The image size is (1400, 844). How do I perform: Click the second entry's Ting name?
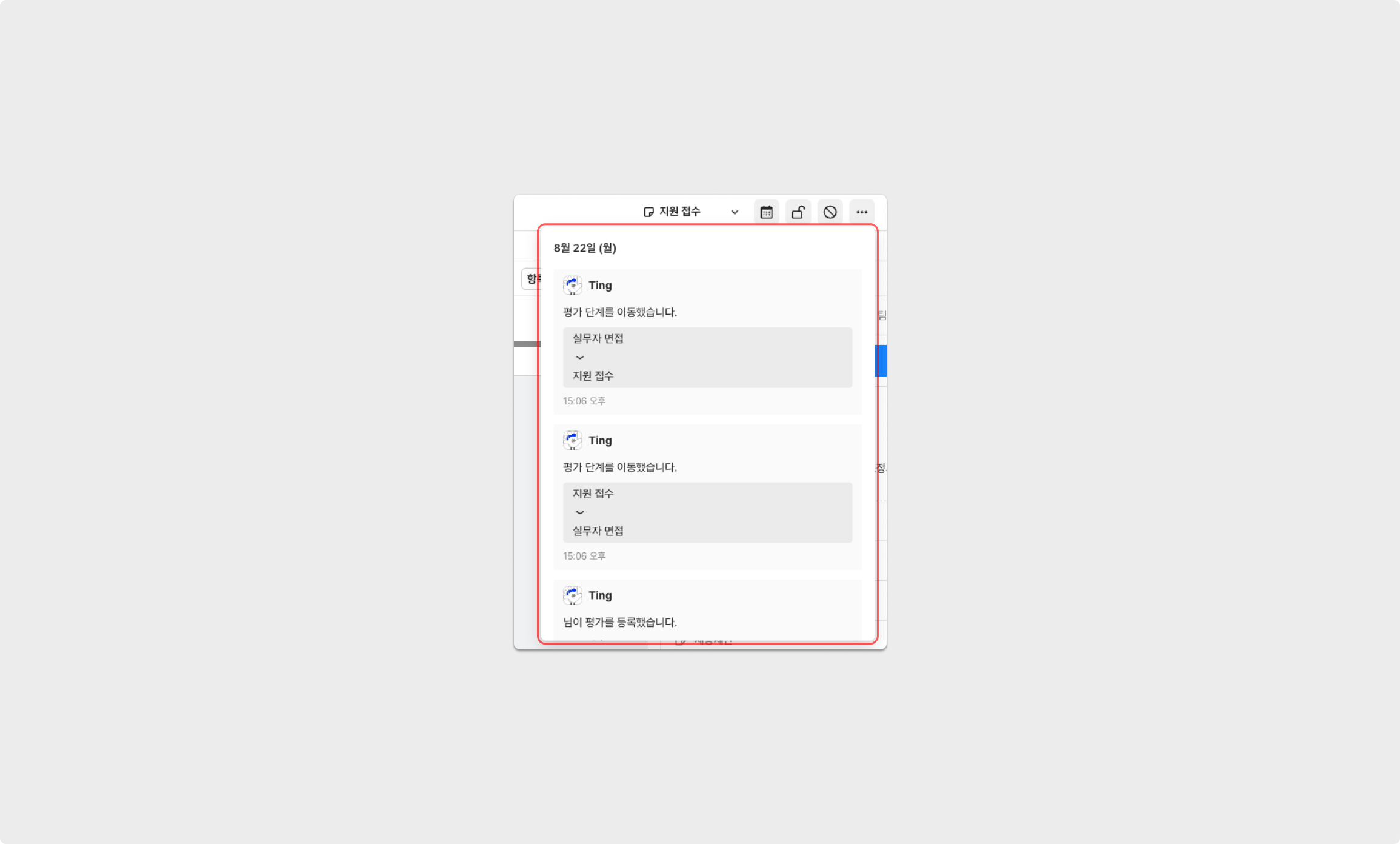point(600,441)
